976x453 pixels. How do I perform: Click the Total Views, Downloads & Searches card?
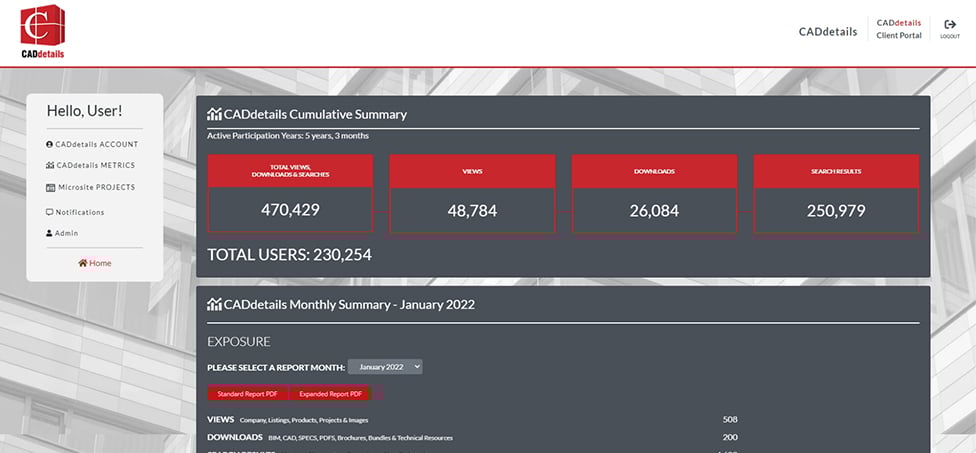tap(290, 194)
